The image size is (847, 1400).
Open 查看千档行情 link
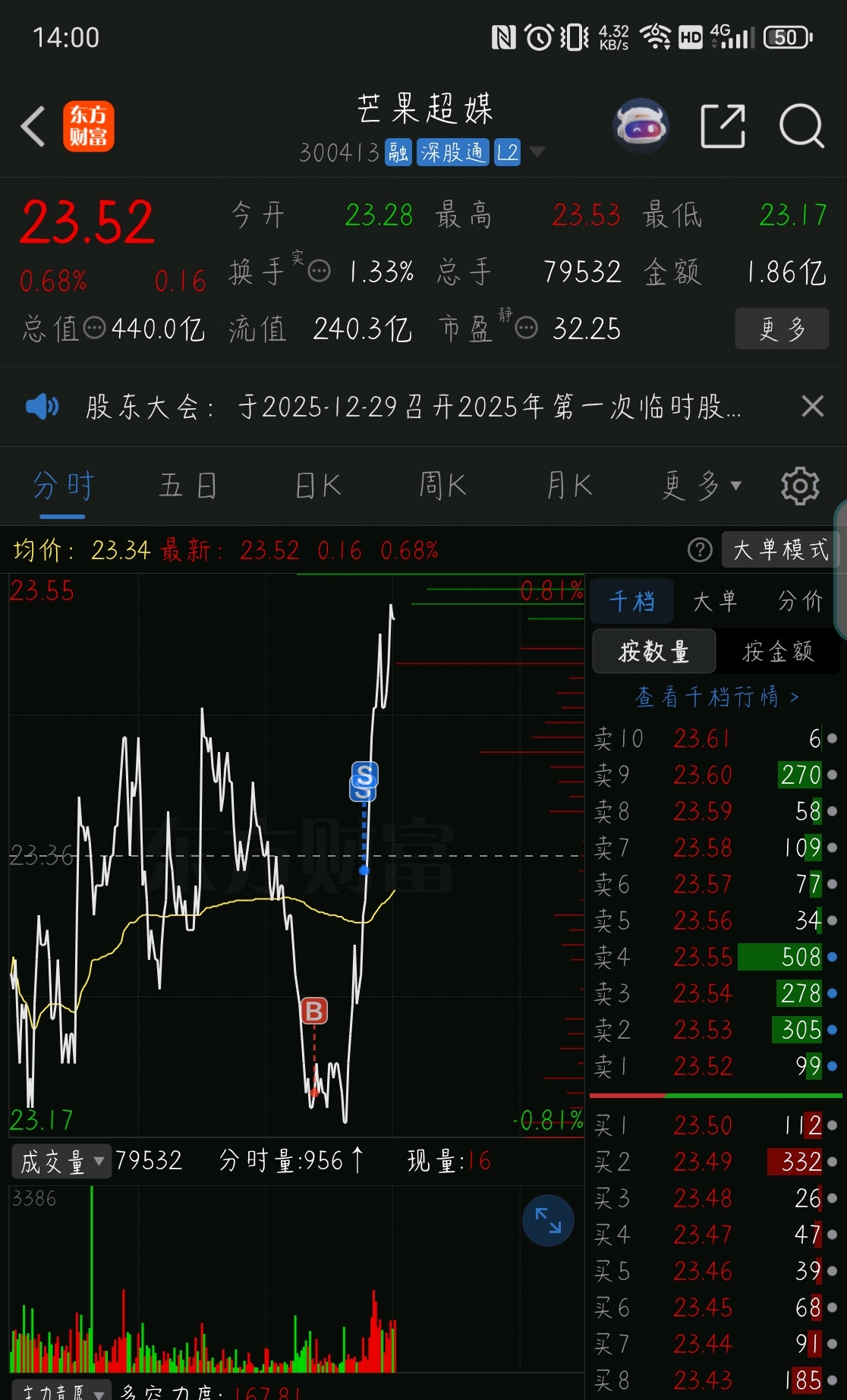tap(717, 697)
